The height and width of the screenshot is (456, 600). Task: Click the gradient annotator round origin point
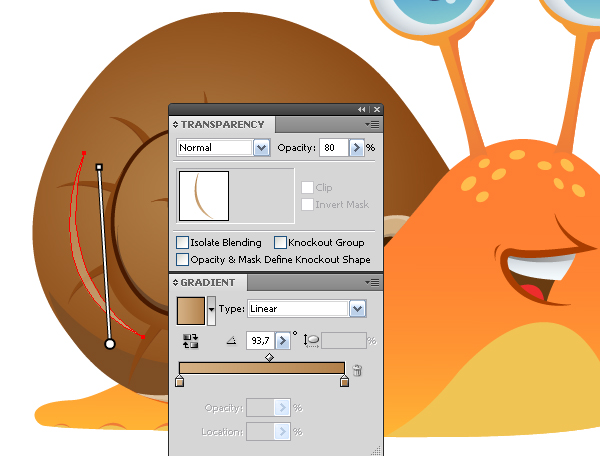[110, 344]
